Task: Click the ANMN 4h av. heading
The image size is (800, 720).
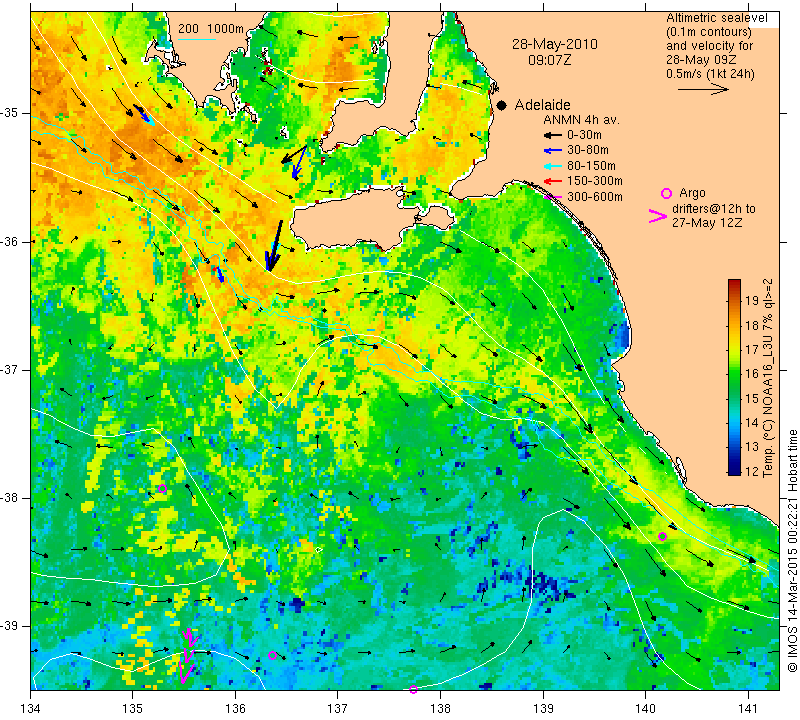Action: click(581, 120)
